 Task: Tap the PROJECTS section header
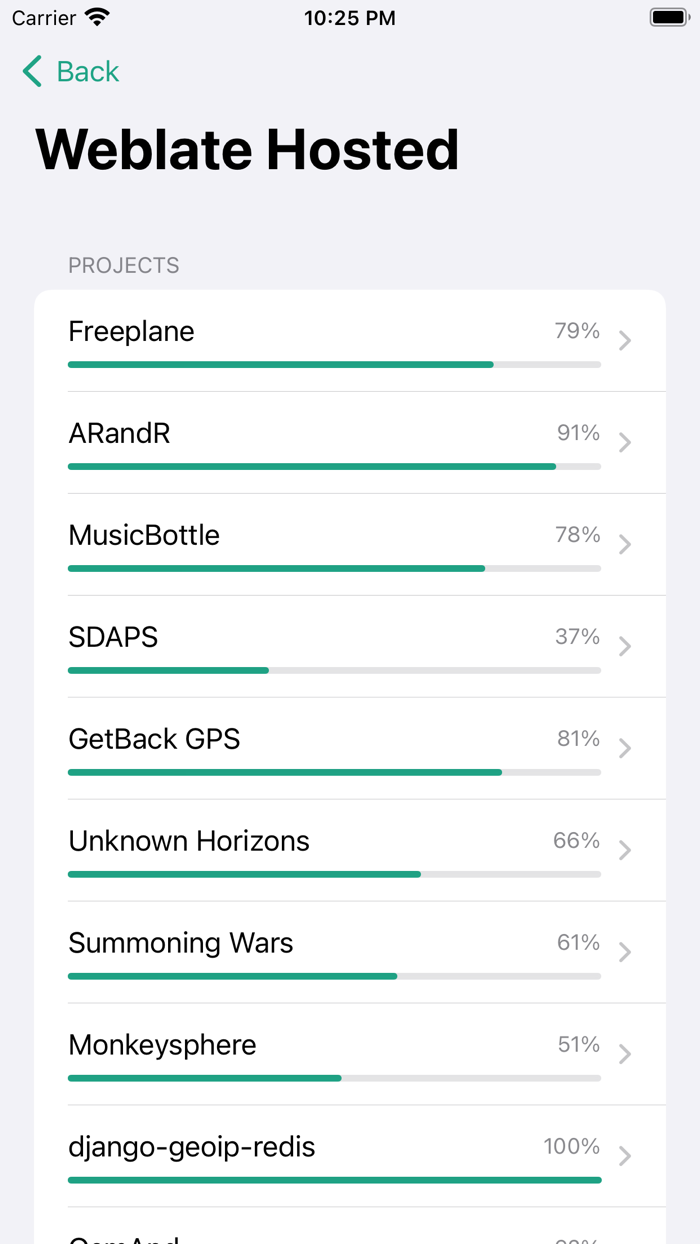[x=123, y=265]
